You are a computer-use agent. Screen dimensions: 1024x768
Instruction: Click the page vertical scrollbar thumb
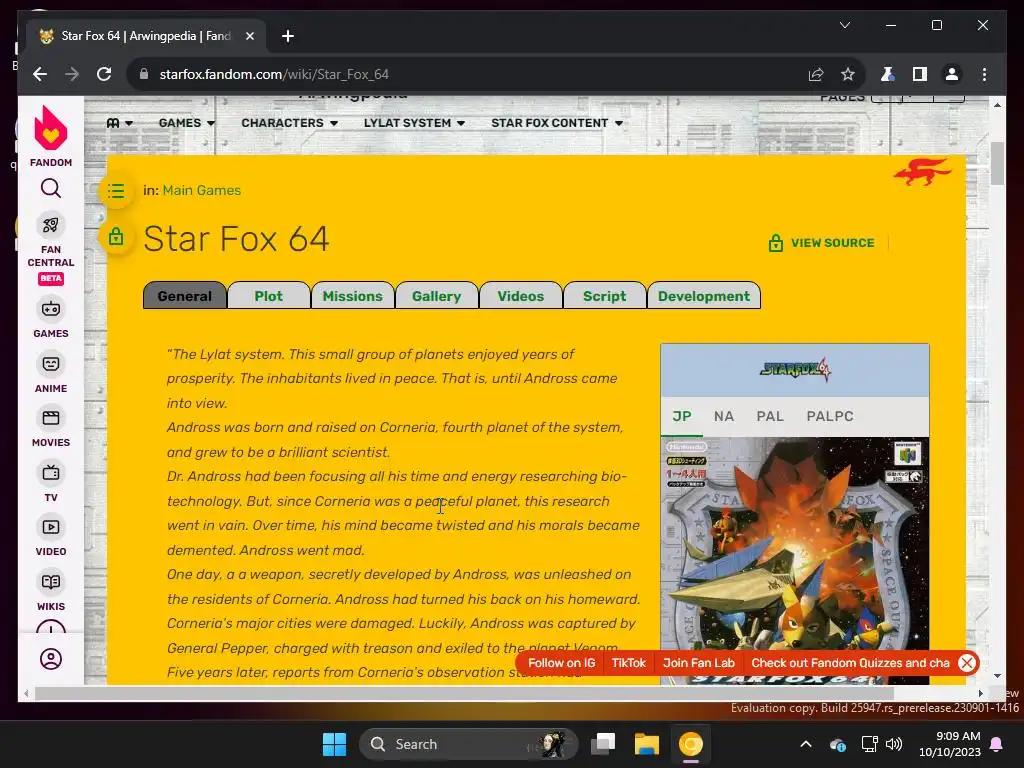997,163
